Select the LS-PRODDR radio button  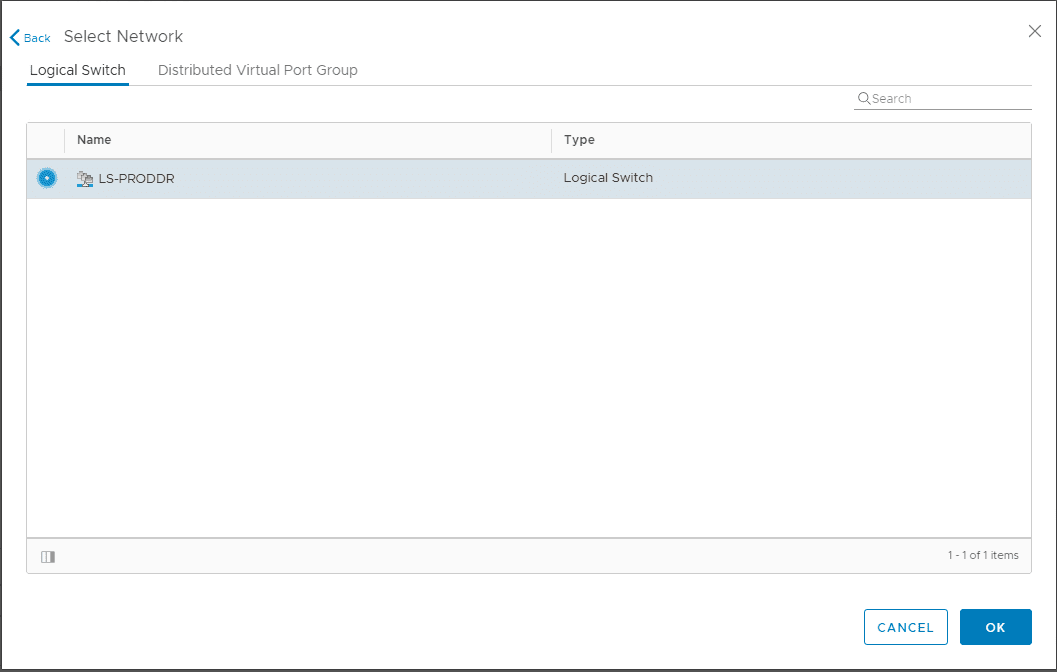pos(47,179)
